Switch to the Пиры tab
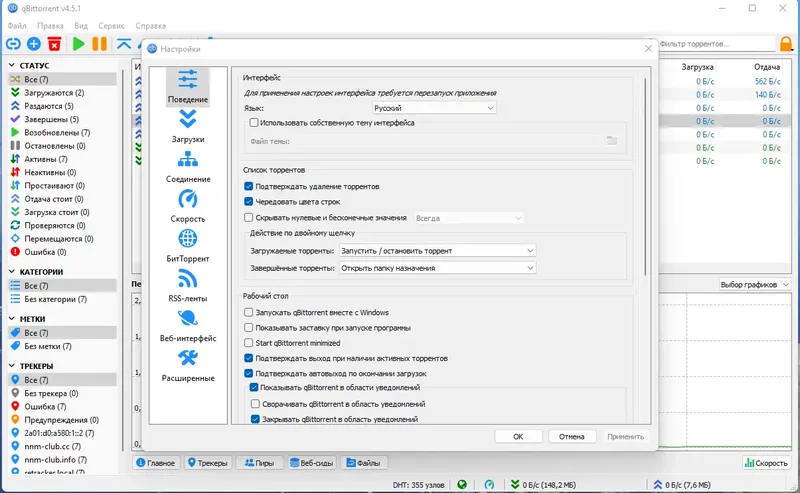The image size is (800, 493). pyautogui.click(x=260, y=463)
